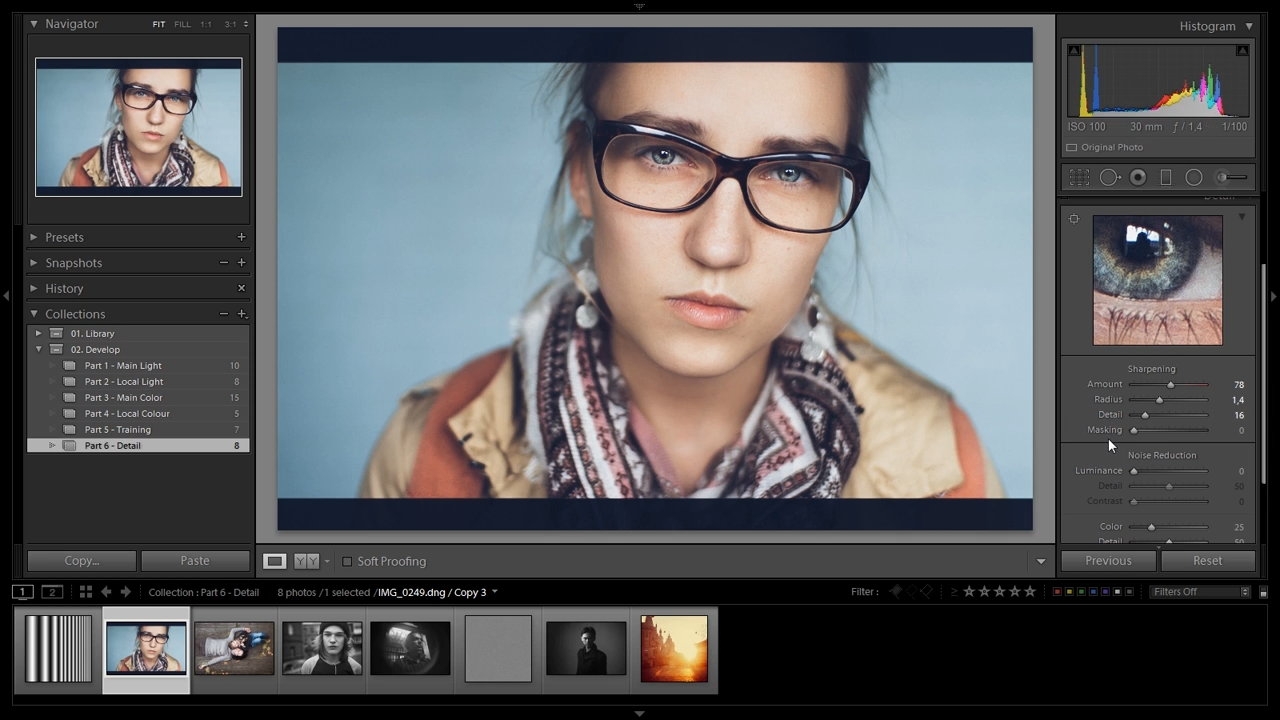The height and width of the screenshot is (720, 1280).
Task: Filter photos by rejected flag
Action: coord(927,592)
